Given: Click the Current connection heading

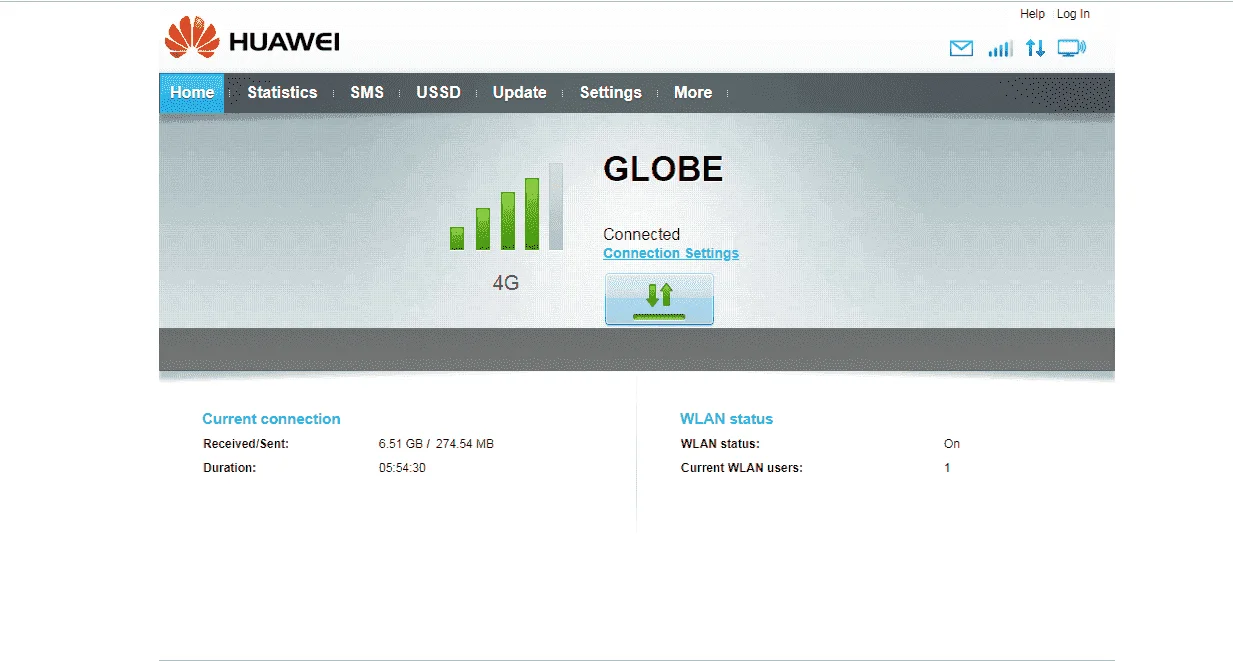Looking at the screenshot, I should coord(271,419).
